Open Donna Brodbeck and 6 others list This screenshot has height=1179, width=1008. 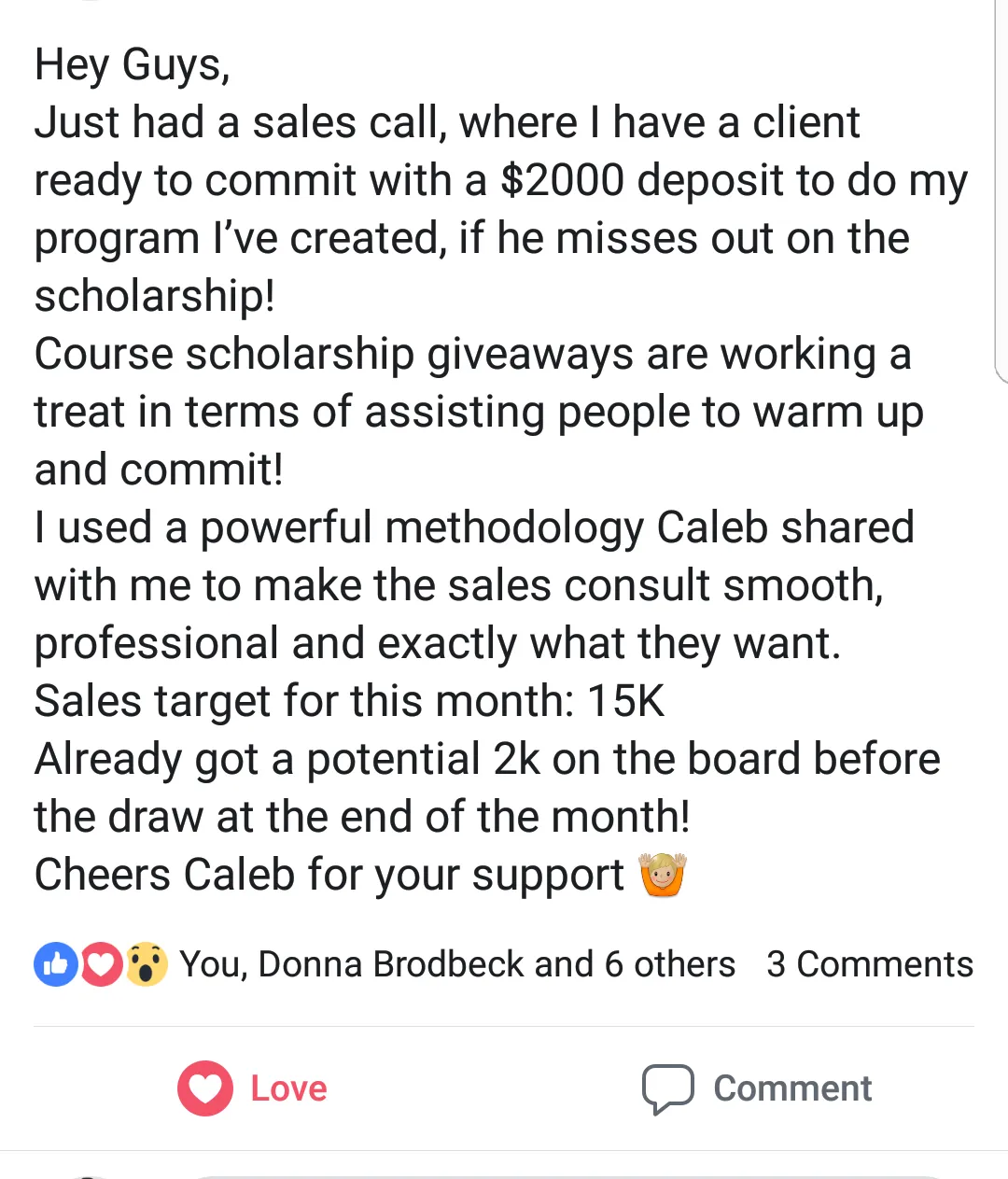click(497, 964)
